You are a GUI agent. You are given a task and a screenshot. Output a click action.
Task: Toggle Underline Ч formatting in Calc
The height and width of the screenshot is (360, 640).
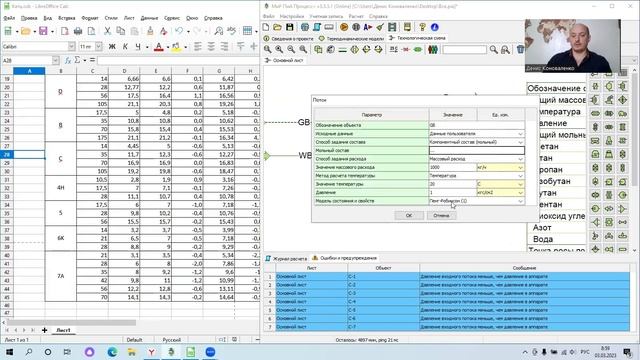(x=138, y=47)
